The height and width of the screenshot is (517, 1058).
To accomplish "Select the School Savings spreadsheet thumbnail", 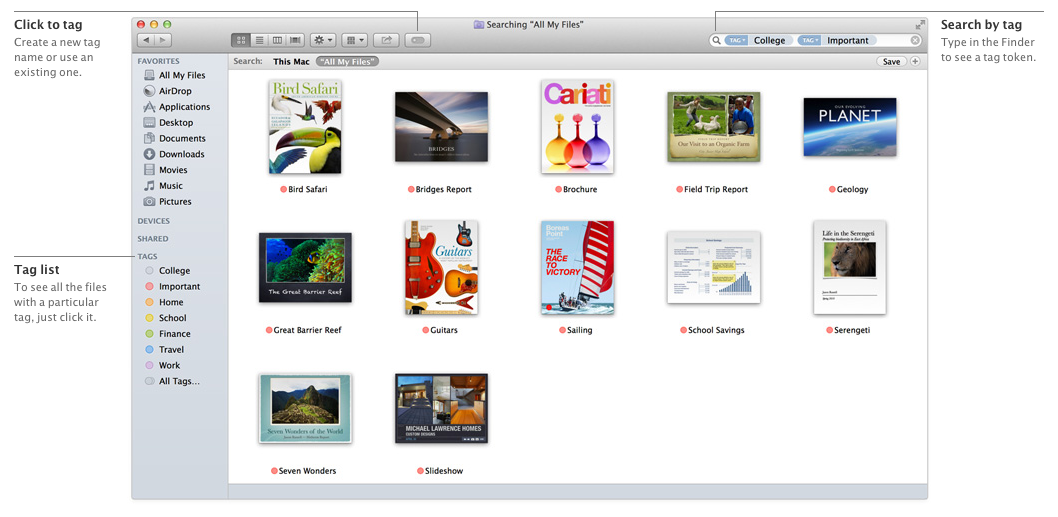I will [x=714, y=268].
